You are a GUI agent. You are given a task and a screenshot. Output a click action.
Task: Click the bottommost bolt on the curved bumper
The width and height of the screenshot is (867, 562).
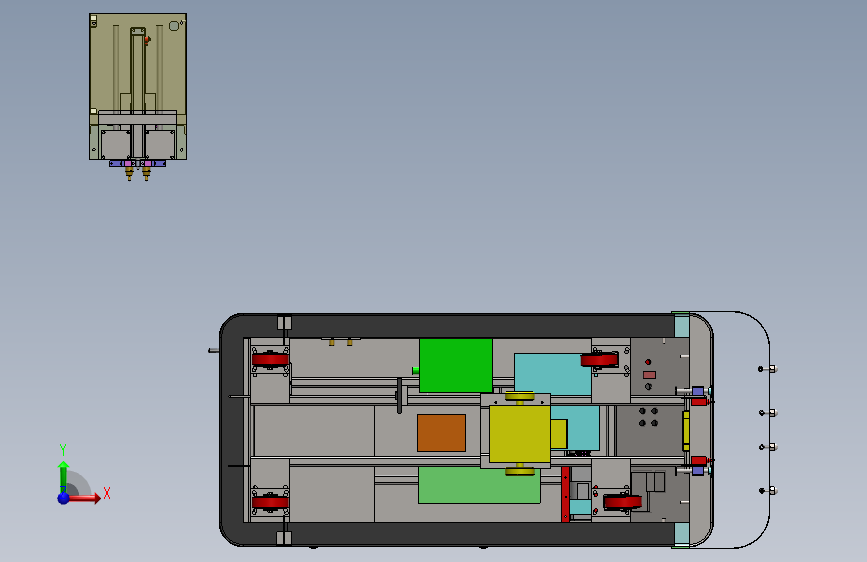pyautogui.click(x=768, y=491)
